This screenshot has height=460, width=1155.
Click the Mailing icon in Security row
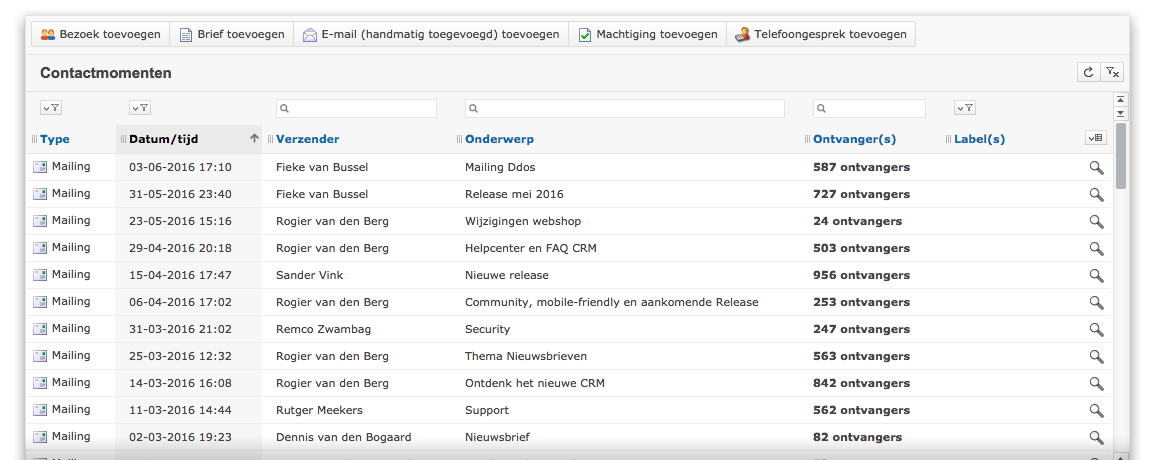tap(40, 329)
